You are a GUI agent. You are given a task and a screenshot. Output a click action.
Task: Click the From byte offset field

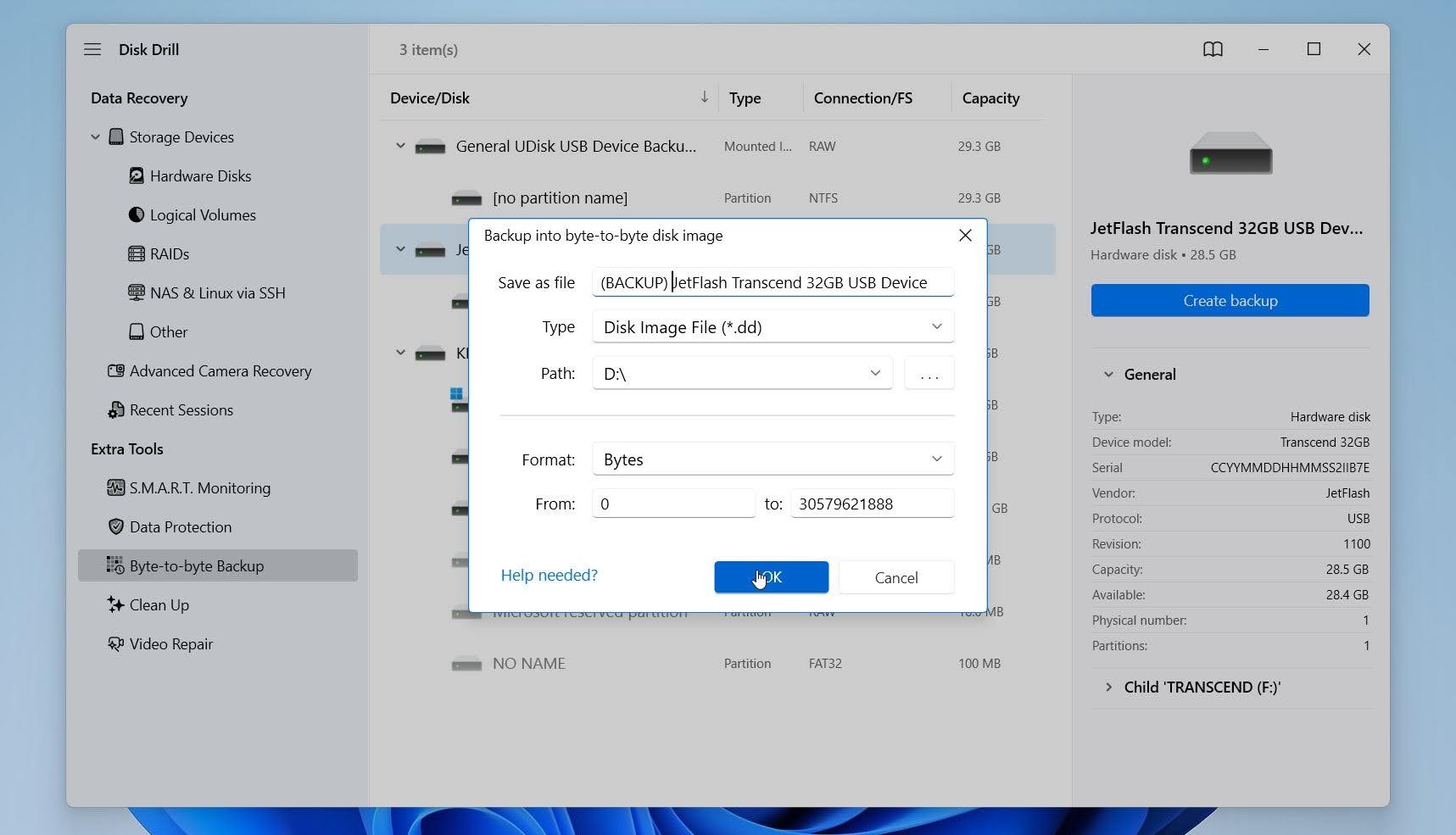click(673, 504)
